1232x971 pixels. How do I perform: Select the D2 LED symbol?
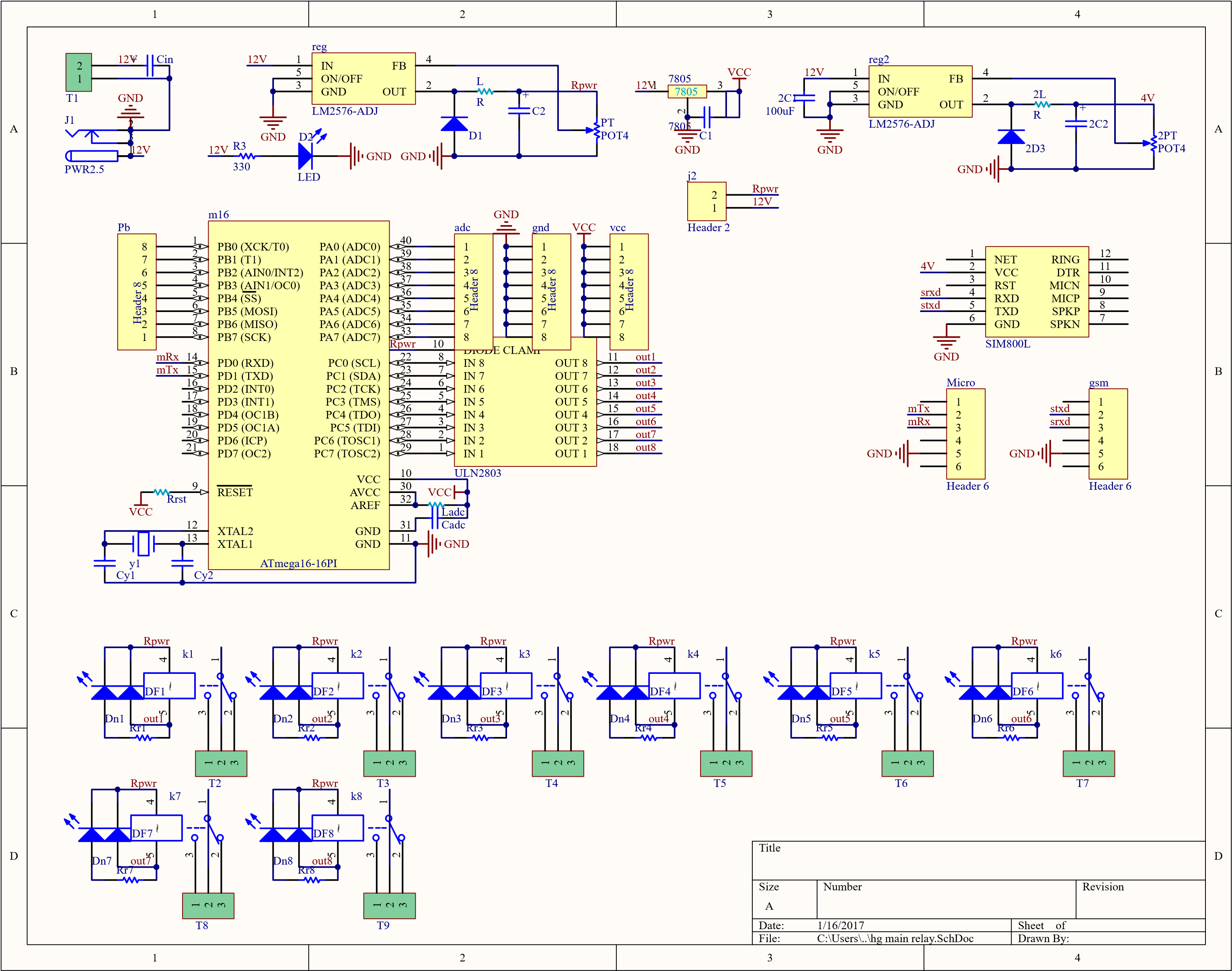click(306, 156)
